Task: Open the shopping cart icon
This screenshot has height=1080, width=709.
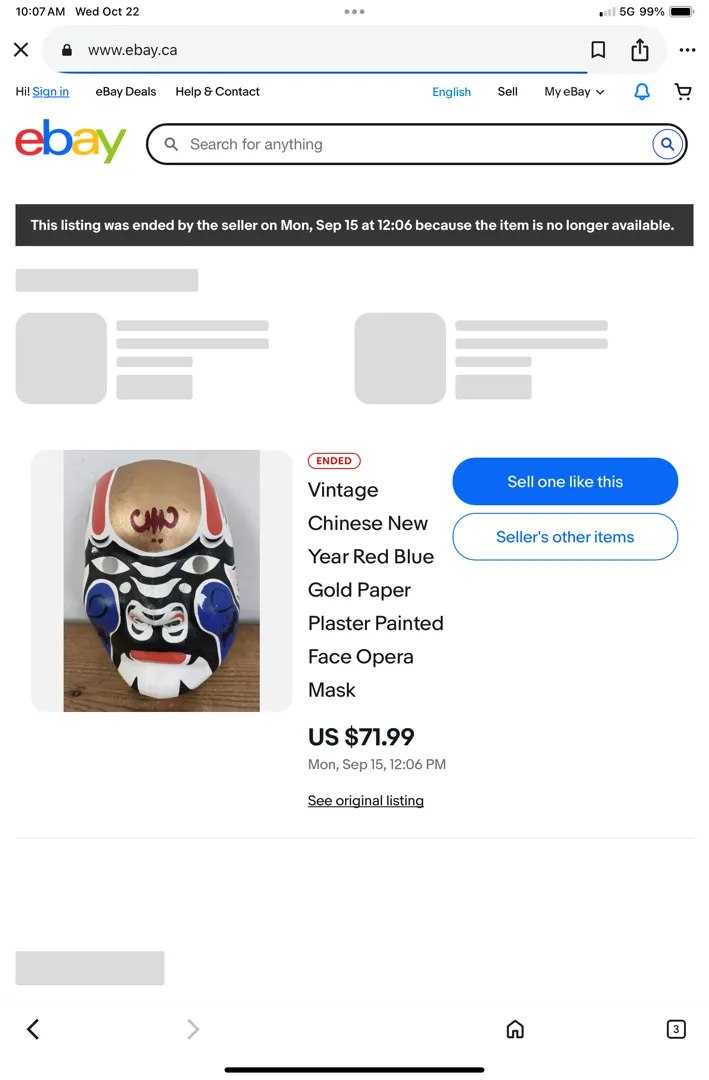Action: tap(683, 92)
